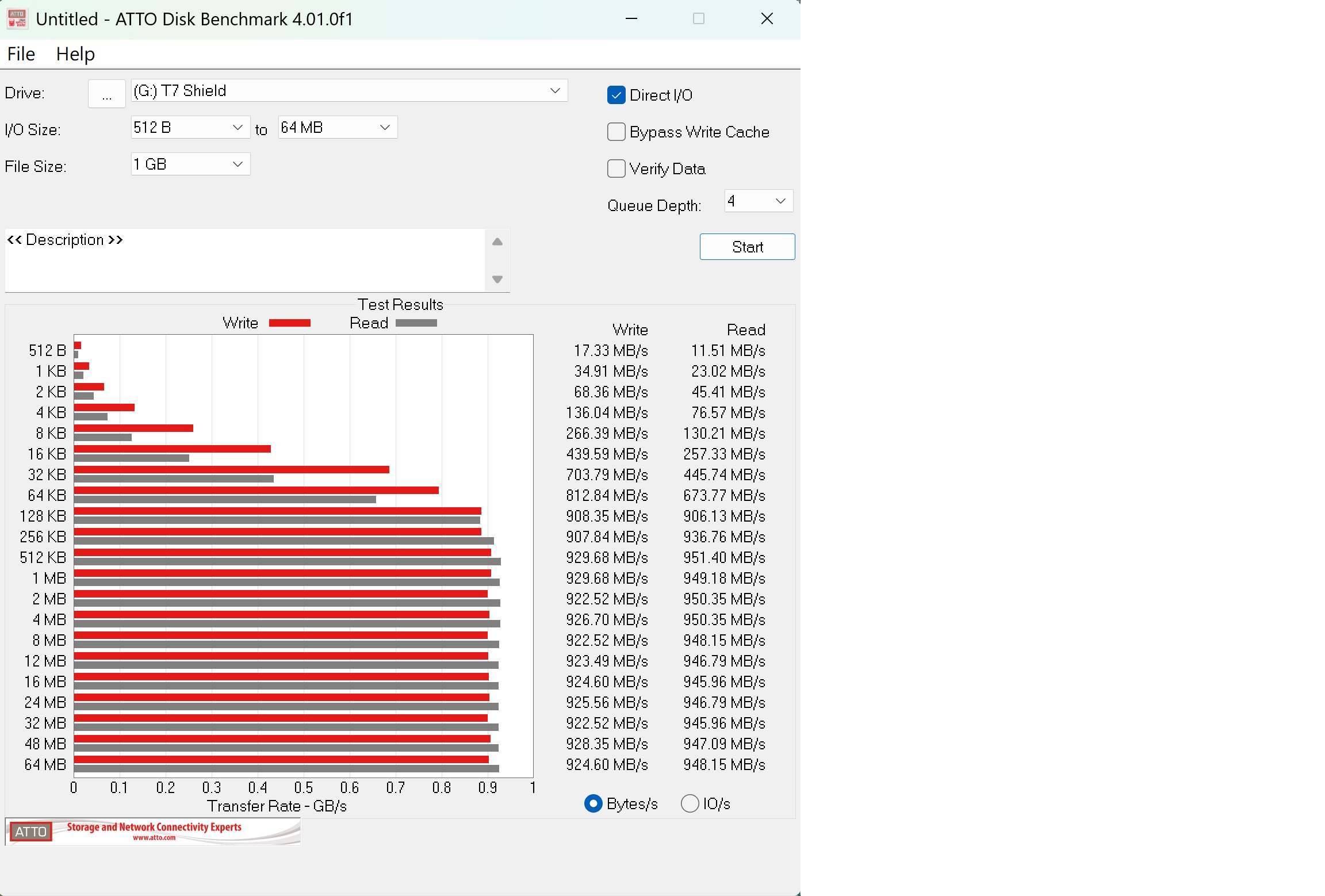Click the 266.39 MB/s write value

click(607, 434)
